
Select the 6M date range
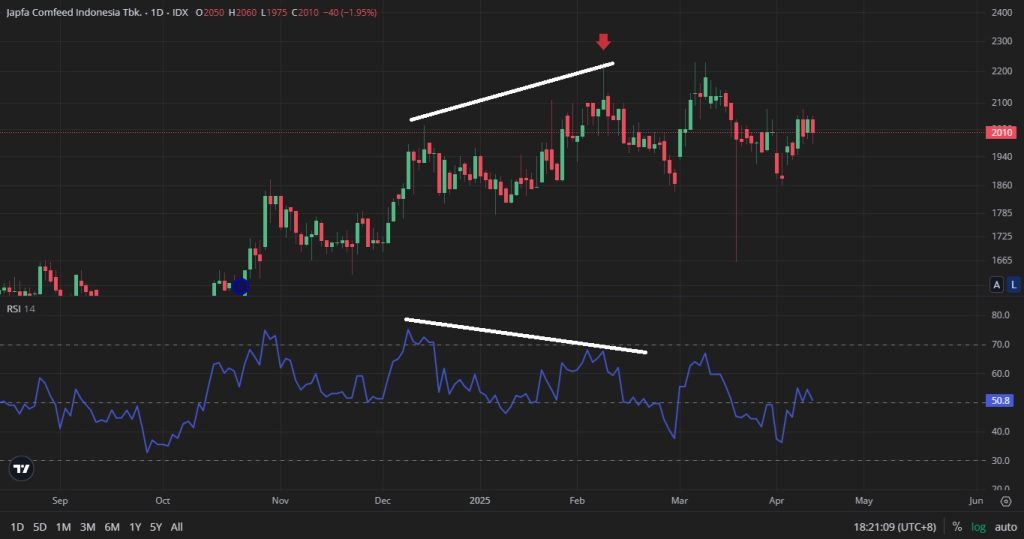click(112, 527)
